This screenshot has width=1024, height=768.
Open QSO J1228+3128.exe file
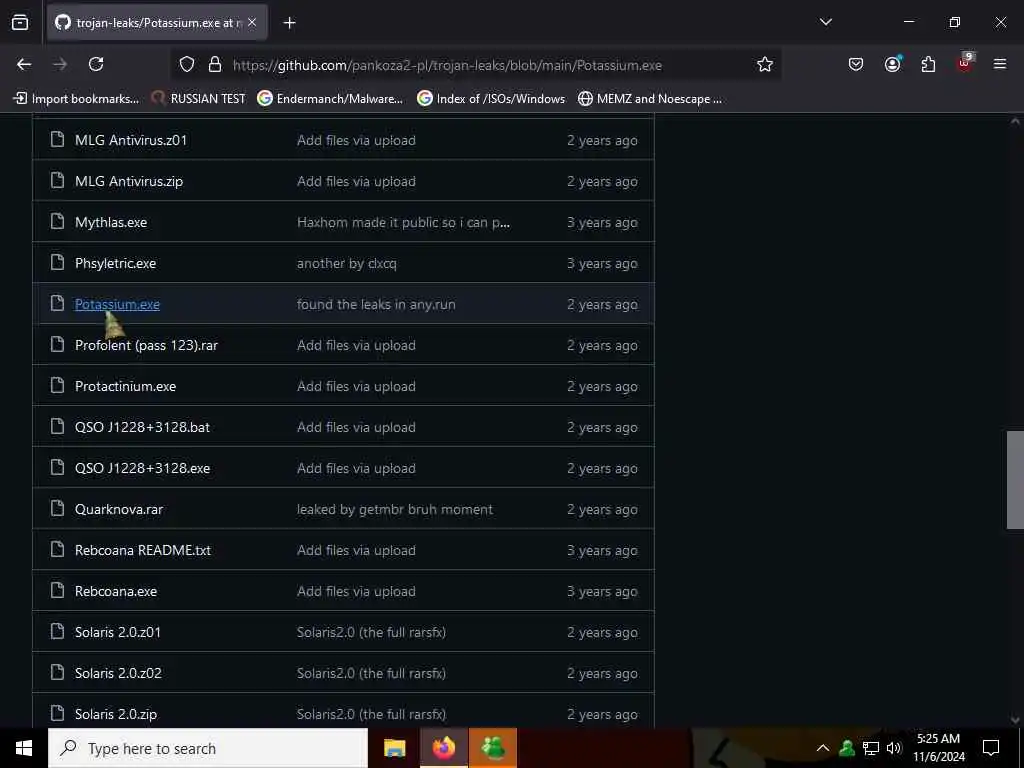pyautogui.click(x=142, y=469)
